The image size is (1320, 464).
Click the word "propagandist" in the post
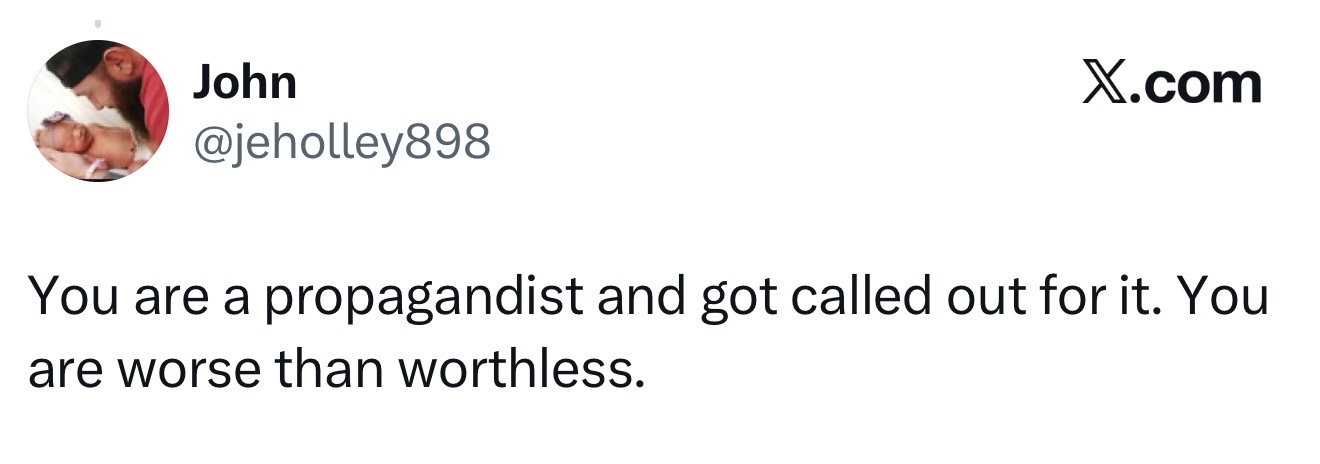tap(418, 299)
